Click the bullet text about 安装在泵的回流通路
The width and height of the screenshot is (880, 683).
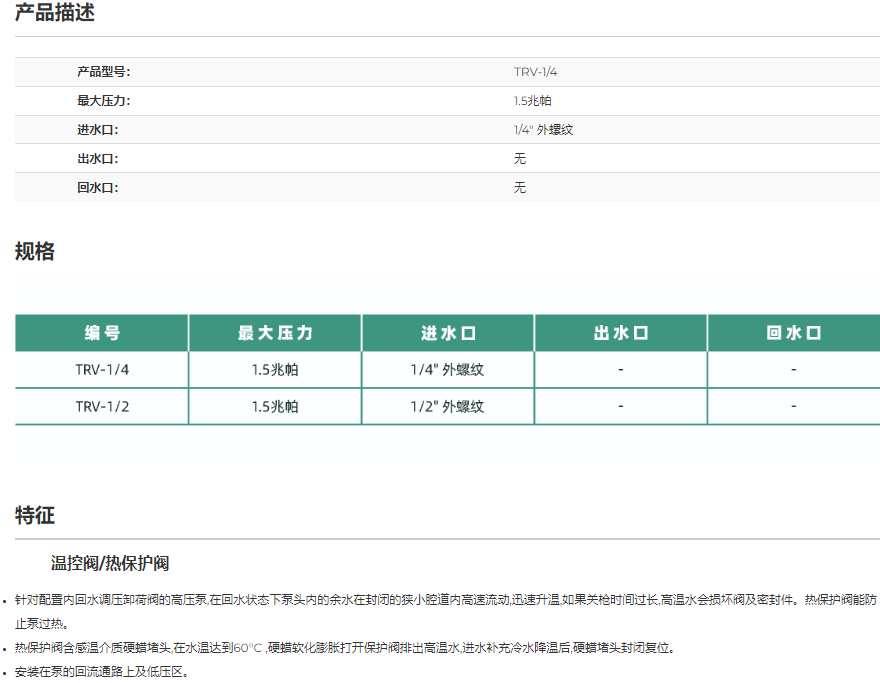pos(101,672)
